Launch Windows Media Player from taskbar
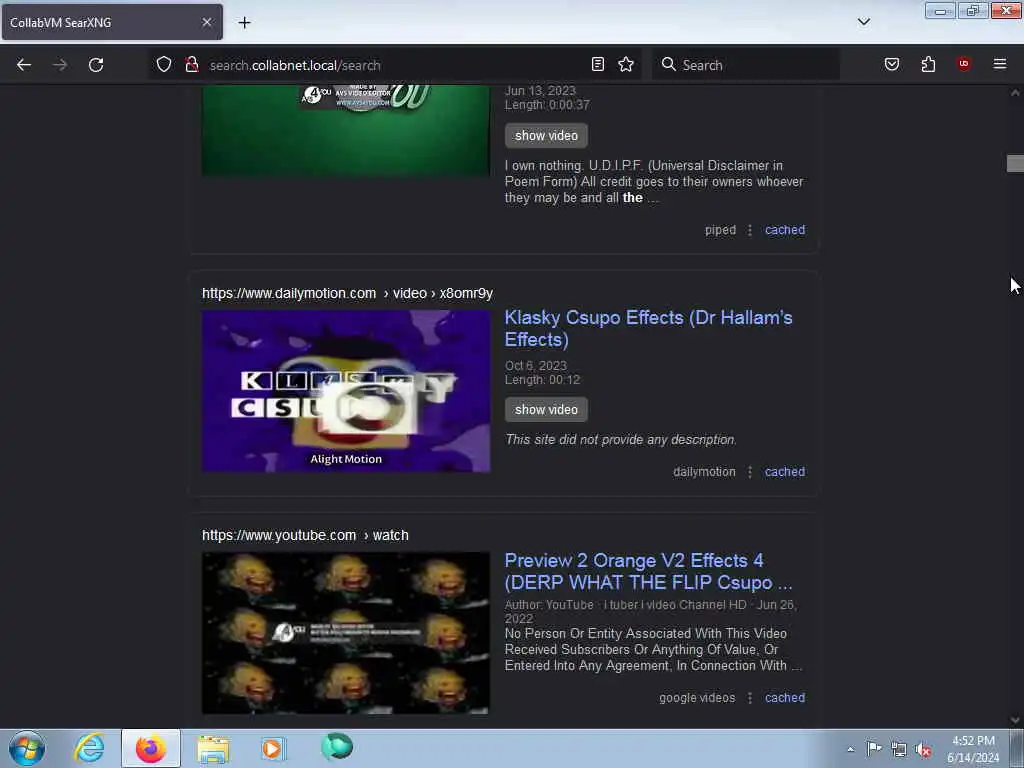 pyautogui.click(x=272, y=748)
